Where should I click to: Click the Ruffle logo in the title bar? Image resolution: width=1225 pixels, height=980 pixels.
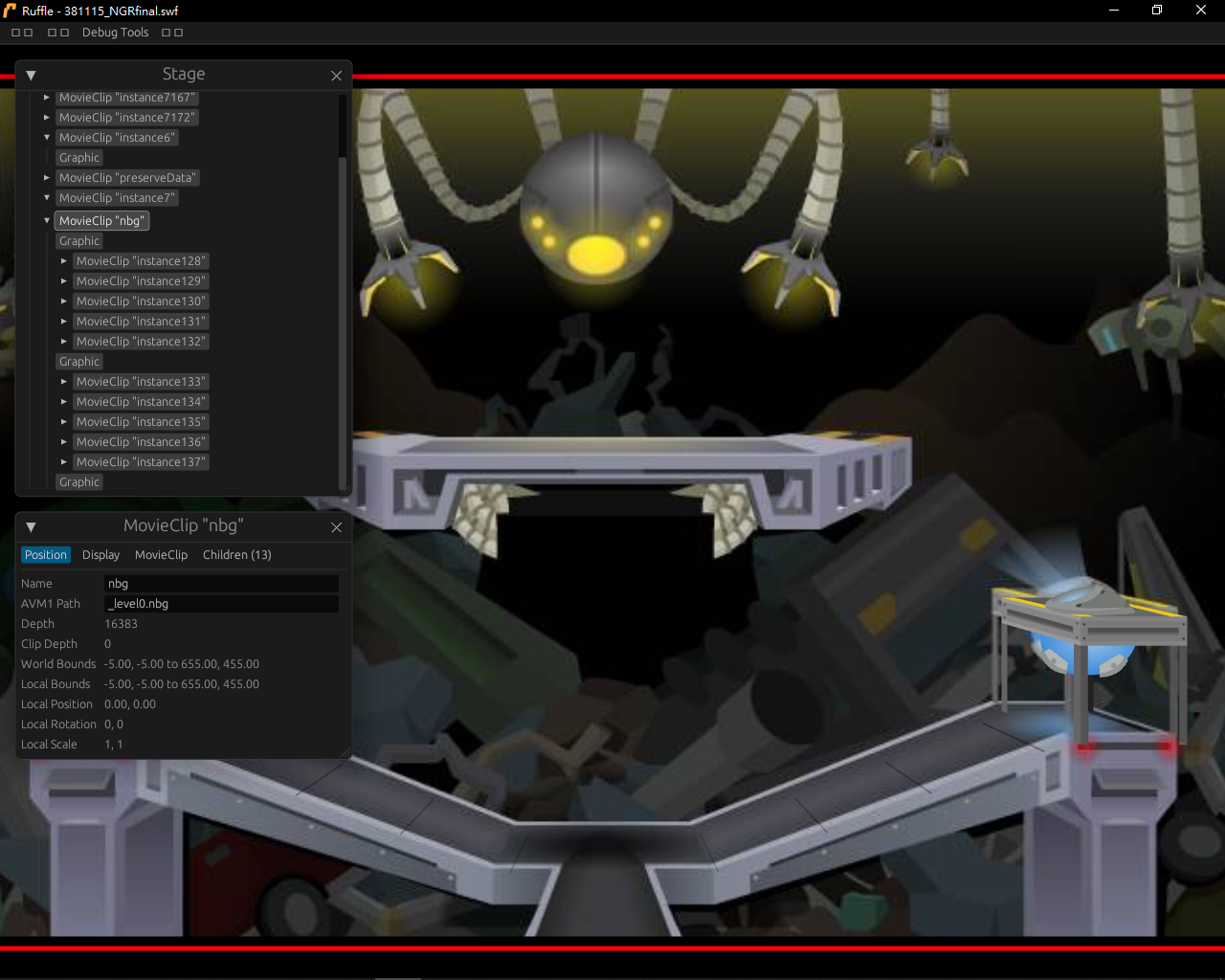(10, 11)
